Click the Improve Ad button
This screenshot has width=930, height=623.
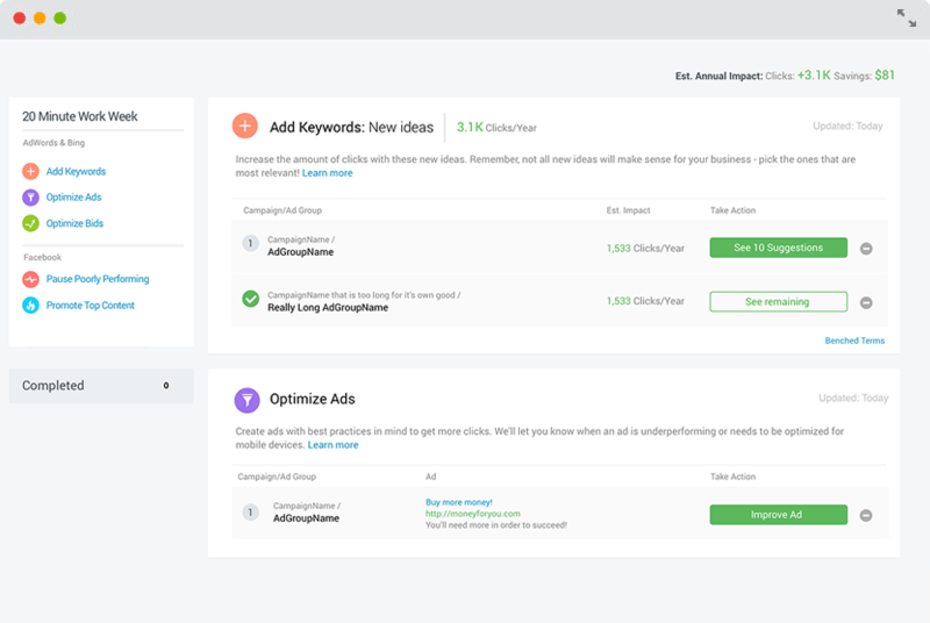click(778, 514)
